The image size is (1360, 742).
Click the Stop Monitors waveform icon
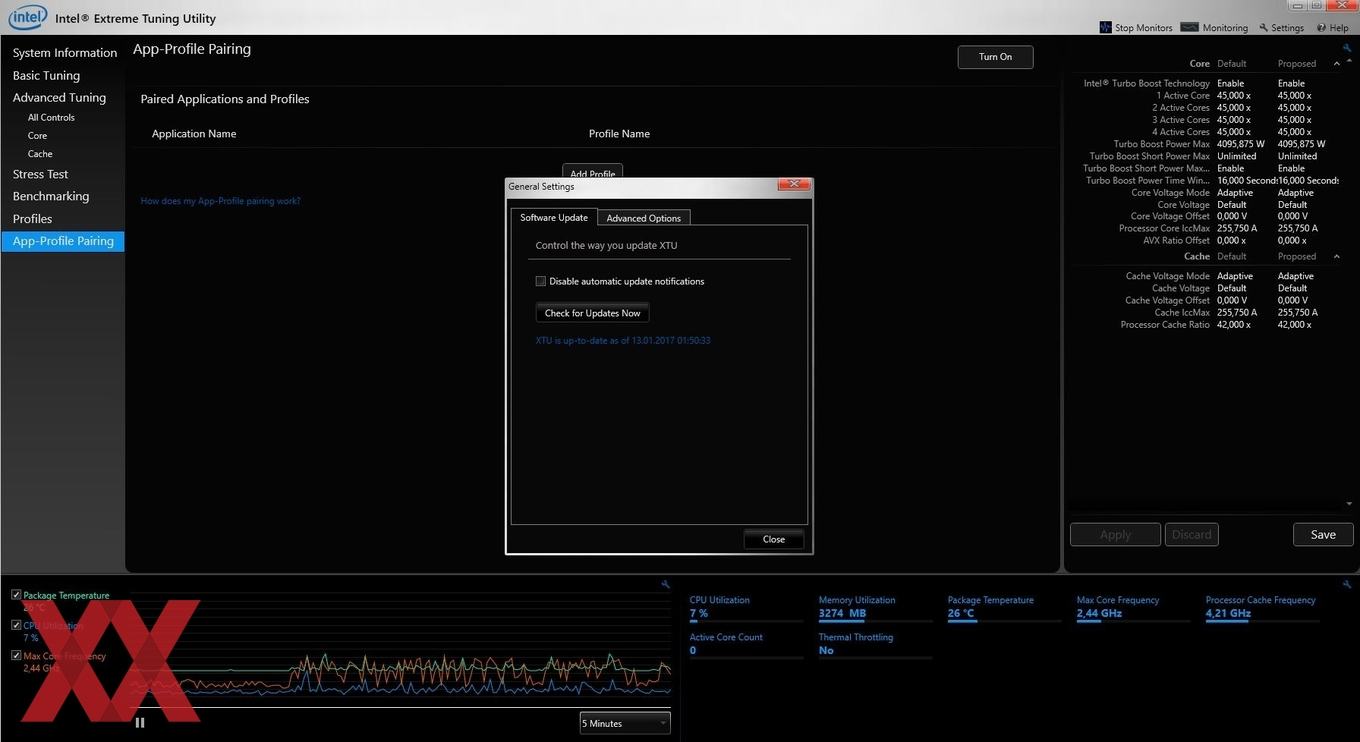(1105, 27)
